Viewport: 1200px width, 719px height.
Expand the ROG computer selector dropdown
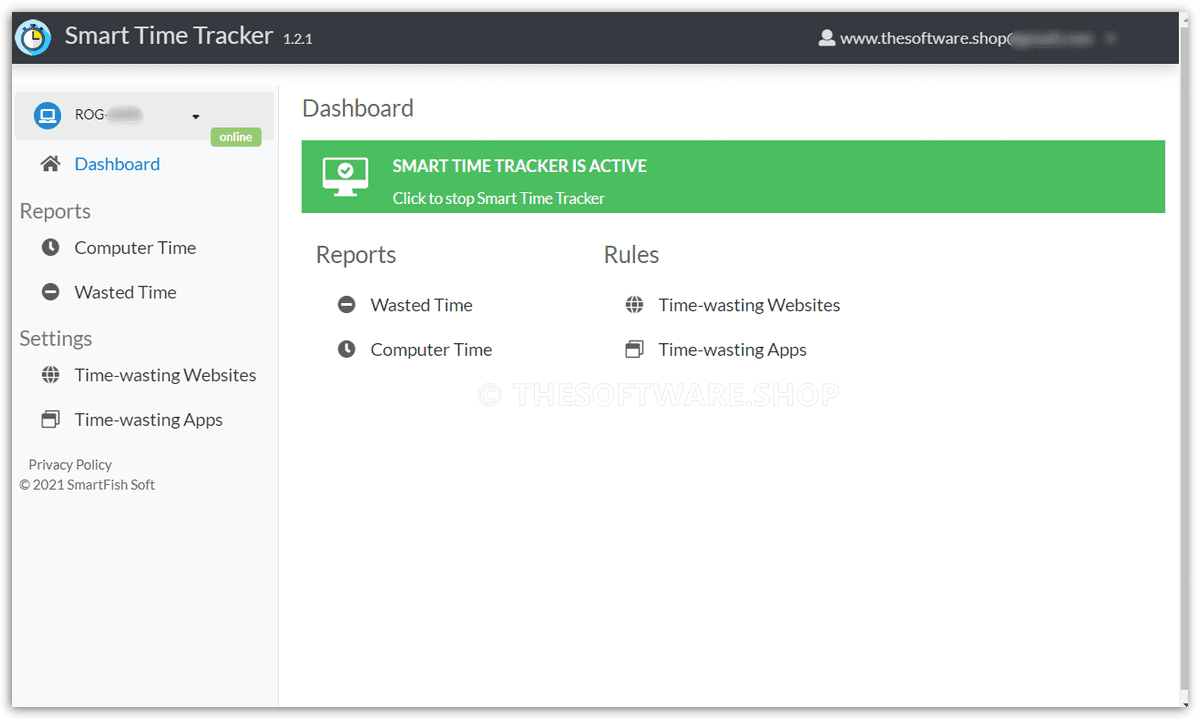[196, 117]
